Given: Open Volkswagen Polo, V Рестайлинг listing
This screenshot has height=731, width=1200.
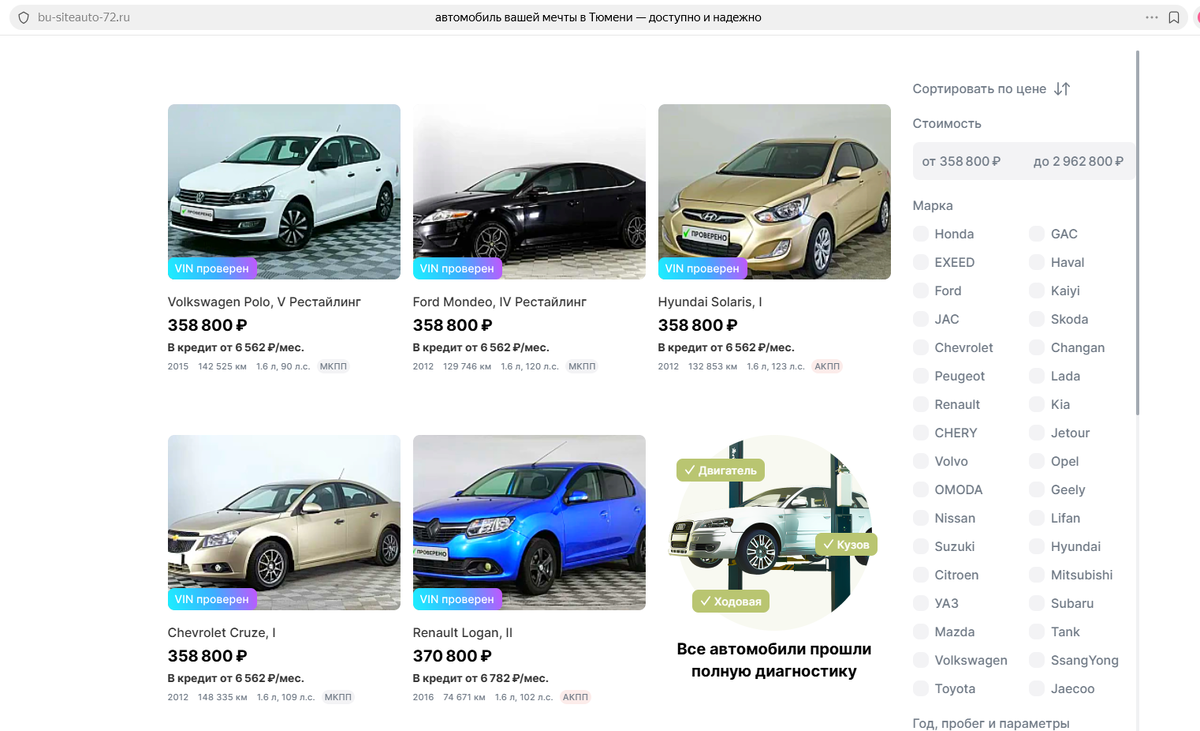Looking at the screenshot, I should click(264, 302).
